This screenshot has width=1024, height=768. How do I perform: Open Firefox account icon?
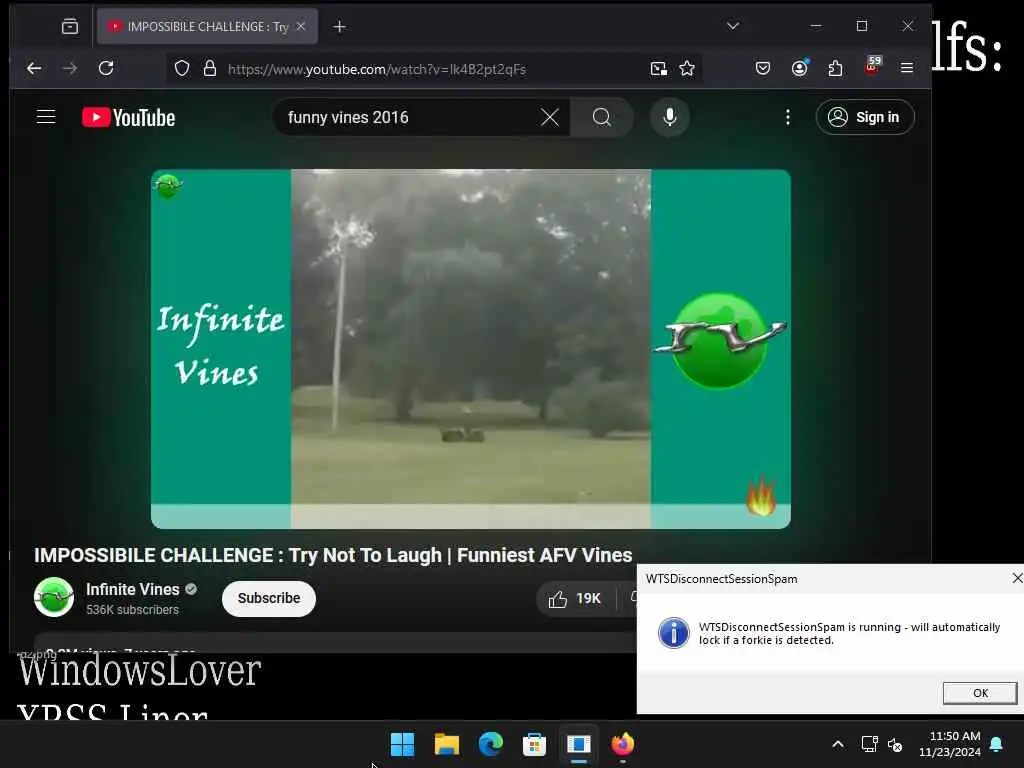(799, 68)
